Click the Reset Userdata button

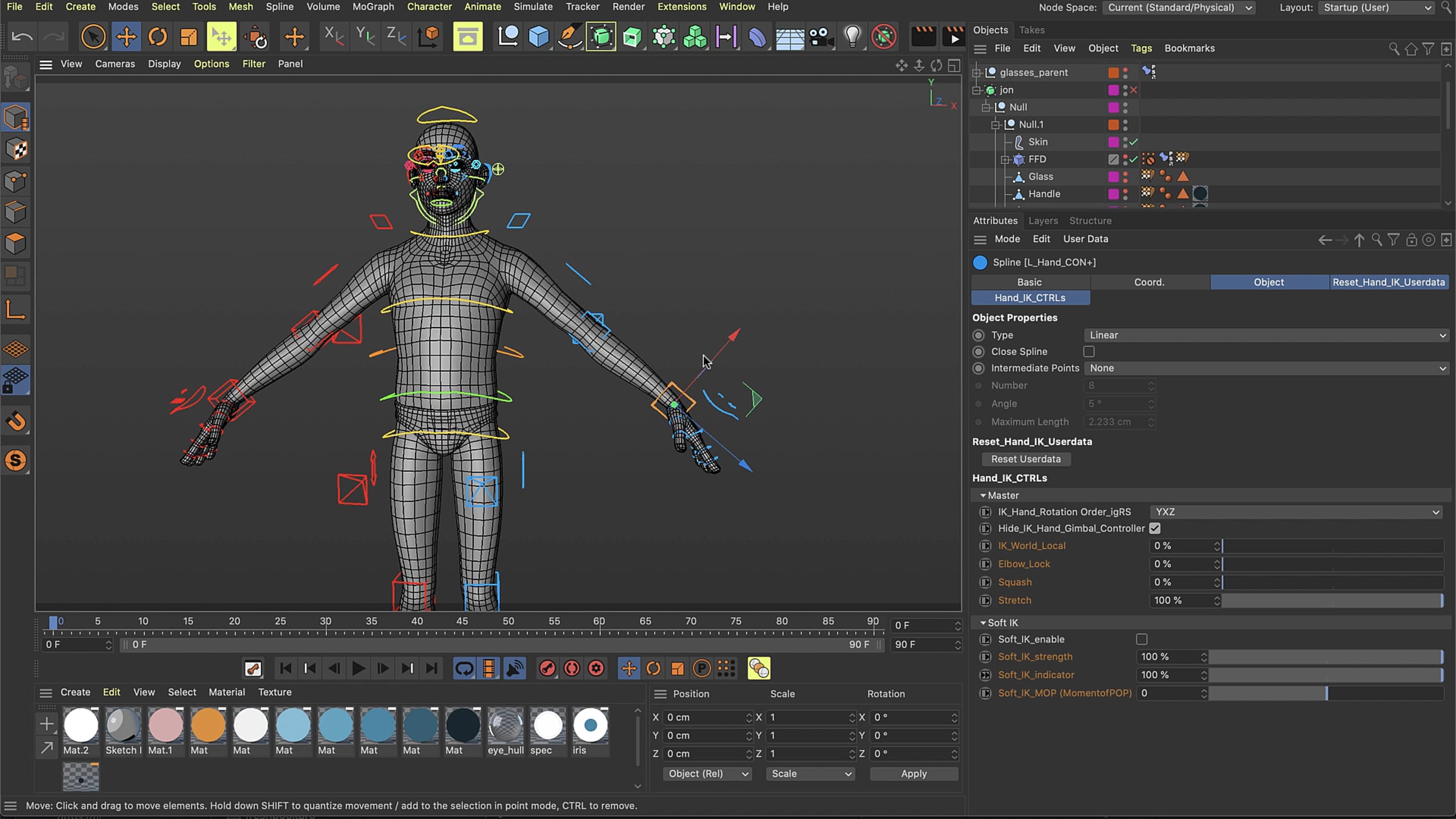[1026, 459]
